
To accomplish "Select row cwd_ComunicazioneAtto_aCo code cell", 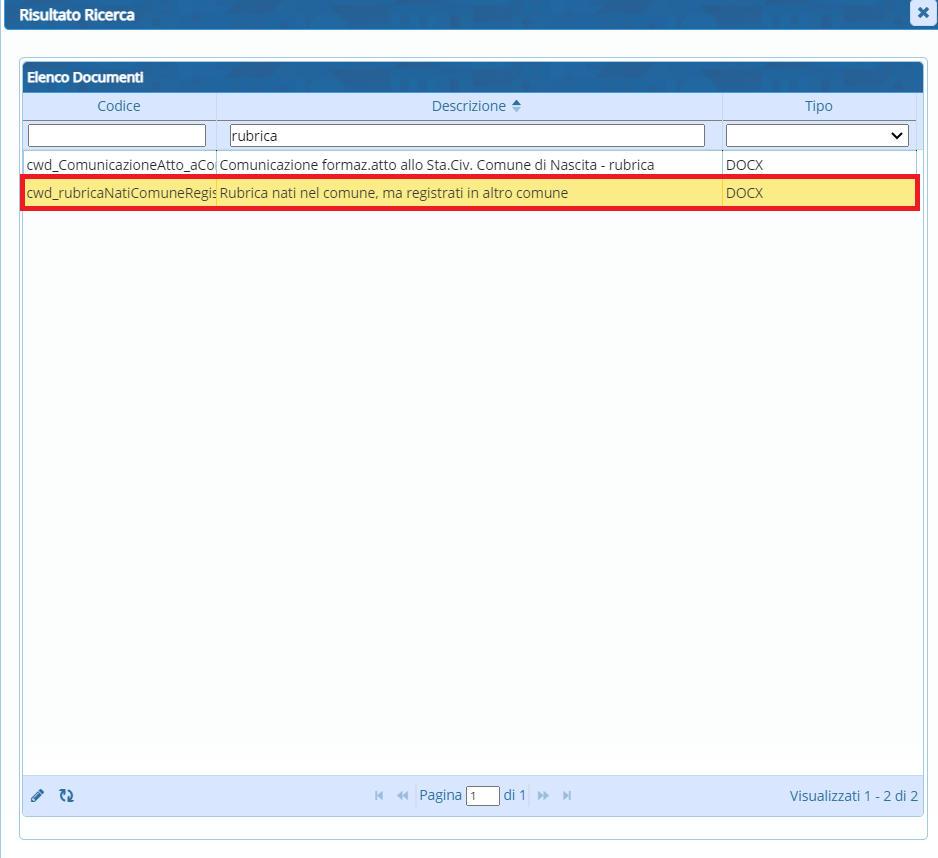I will 120,165.
